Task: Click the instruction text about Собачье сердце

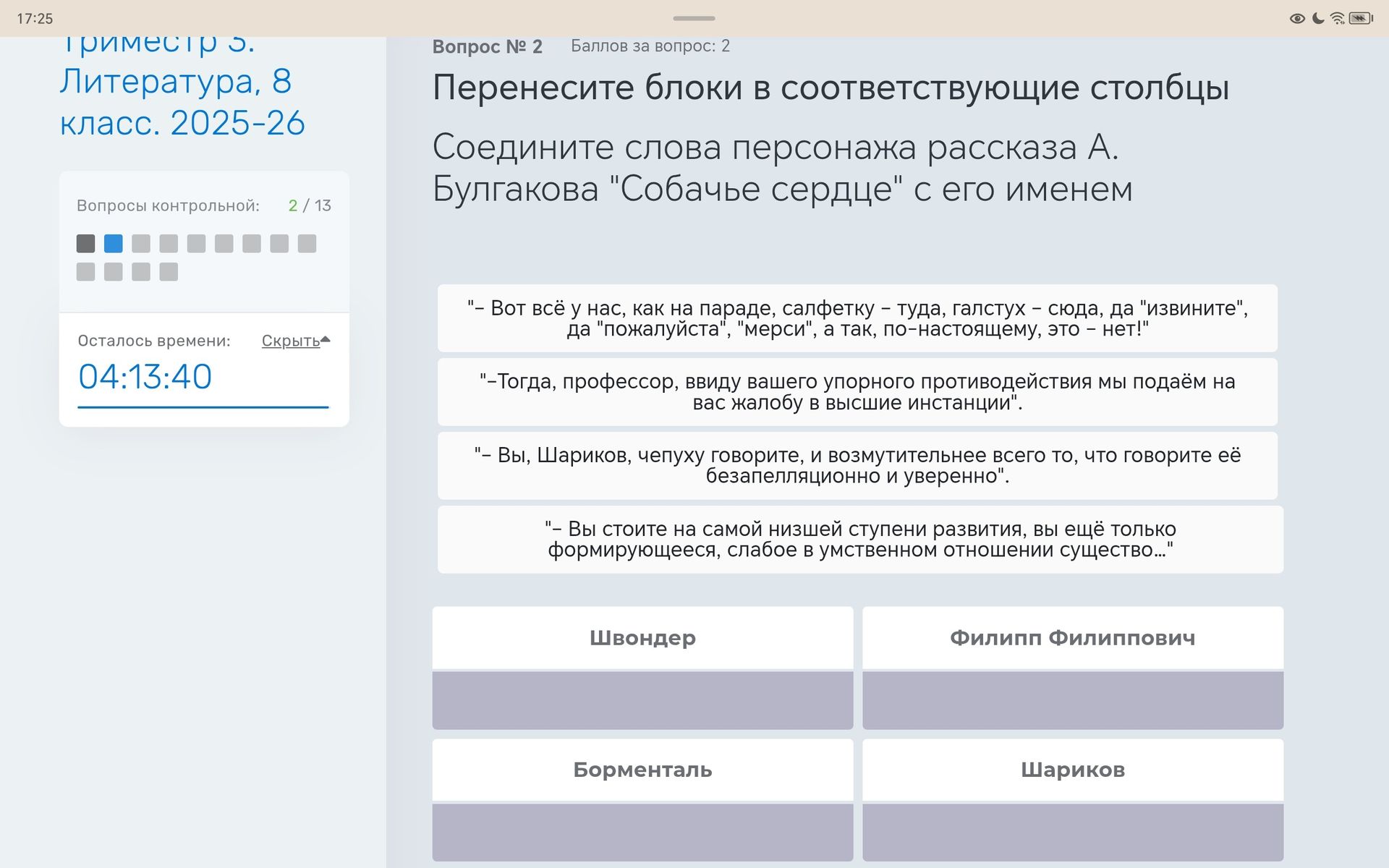Action: click(x=783, y=168)
